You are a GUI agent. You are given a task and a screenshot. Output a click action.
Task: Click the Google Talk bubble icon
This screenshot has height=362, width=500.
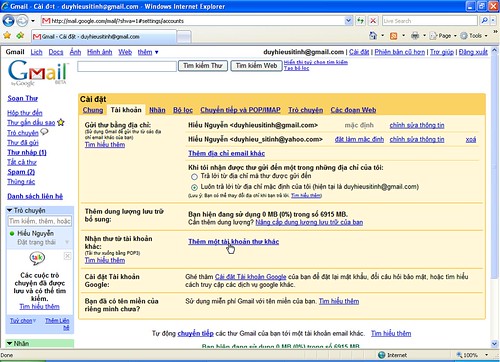37,257
